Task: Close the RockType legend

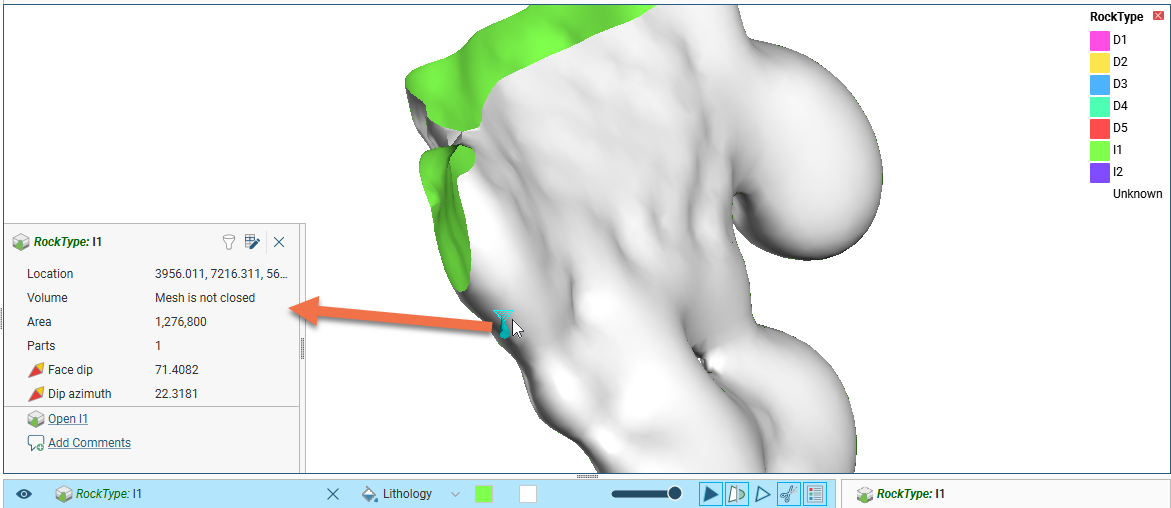Action: coord(1158,17)
